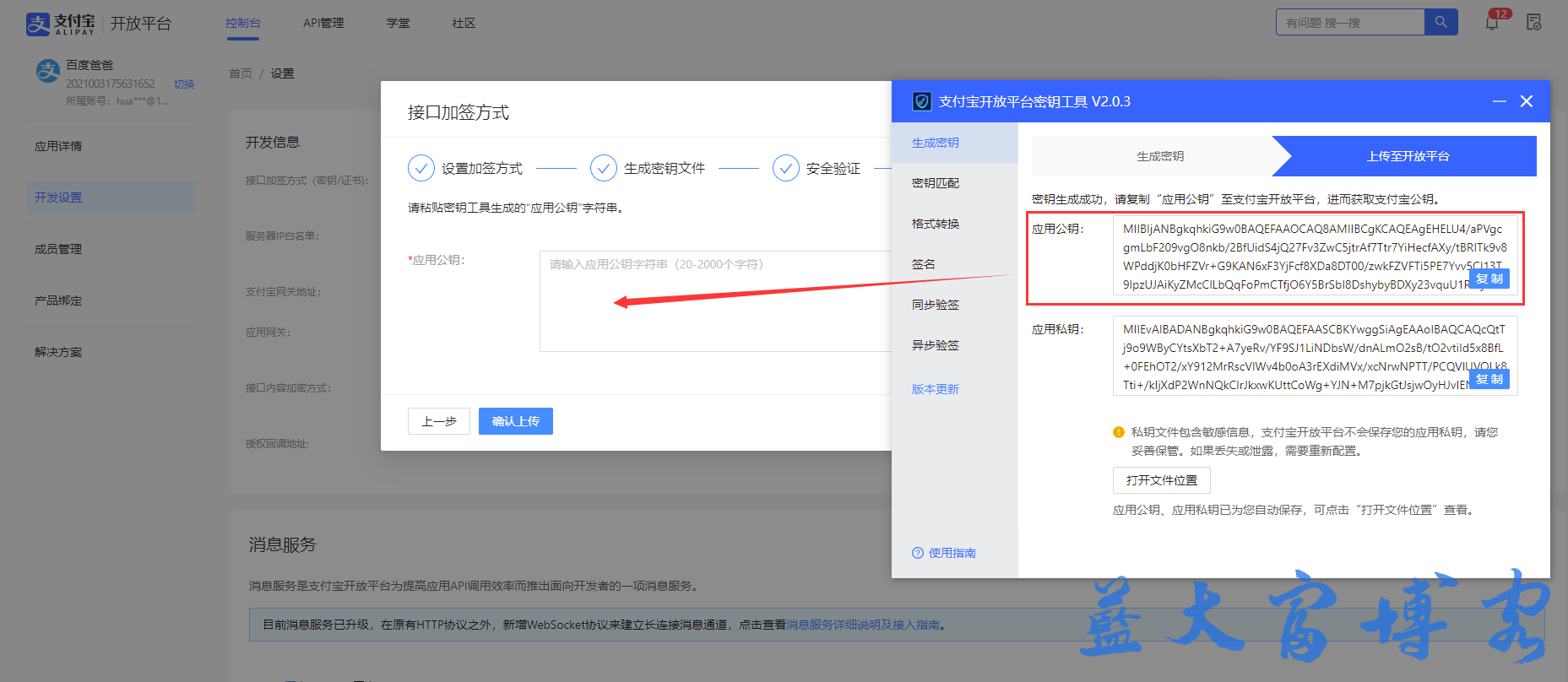Image resolution: width=1568 pixels, height=682 pixels.
Task: Click 首页 in the breadcrumb
Action: 241,73
